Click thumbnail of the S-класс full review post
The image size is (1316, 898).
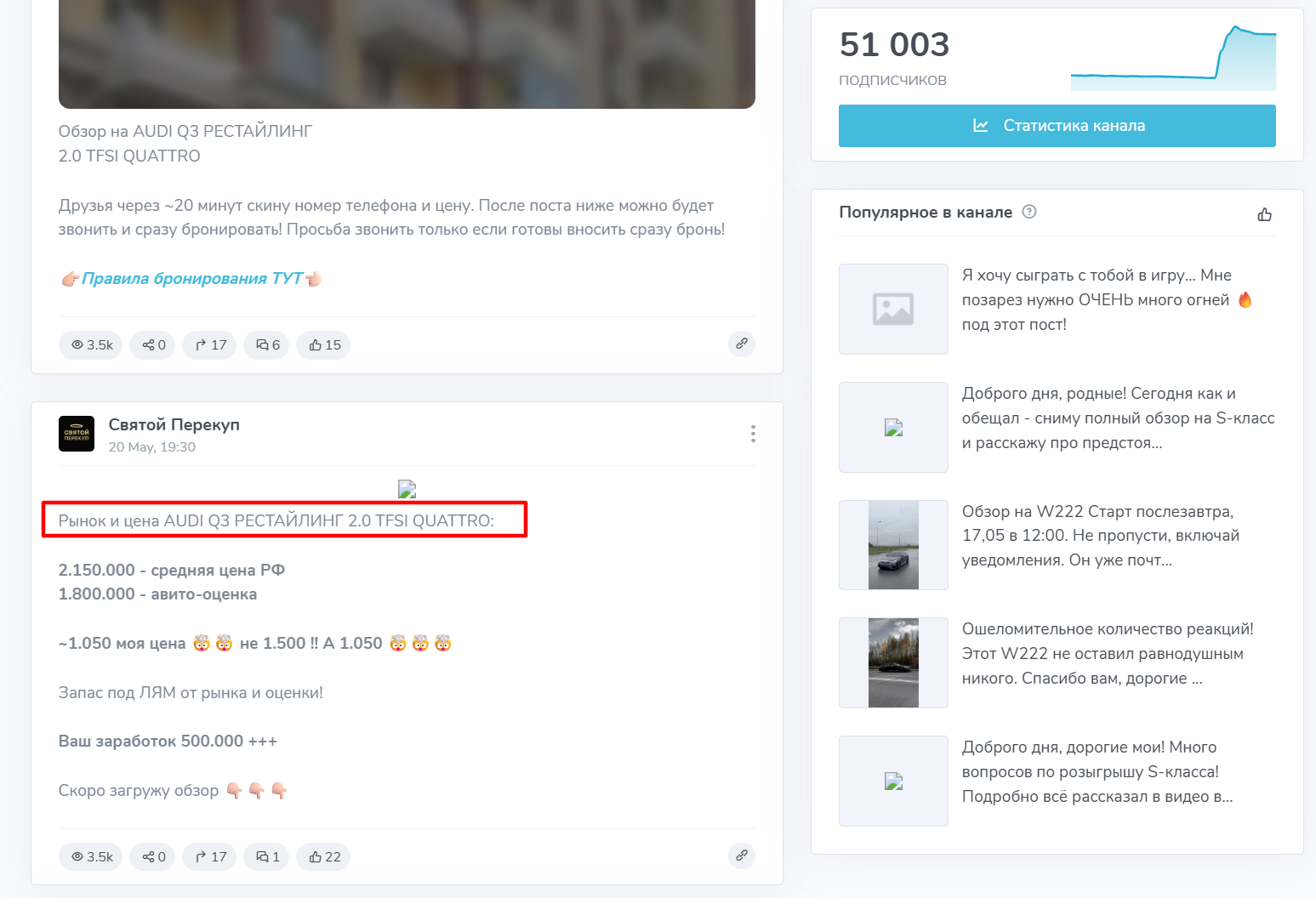point(893,427)
